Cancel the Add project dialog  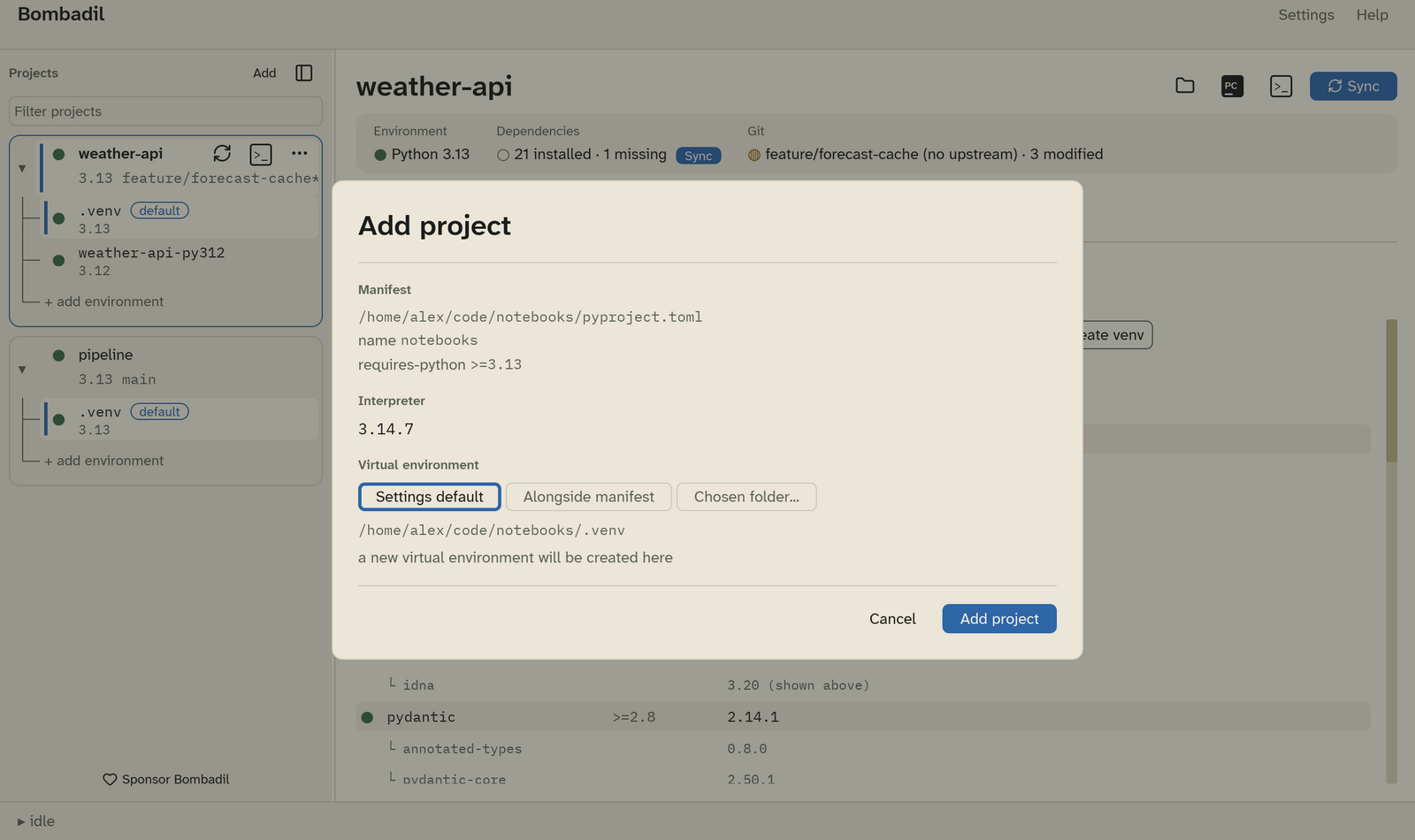(x=892, y=619)
